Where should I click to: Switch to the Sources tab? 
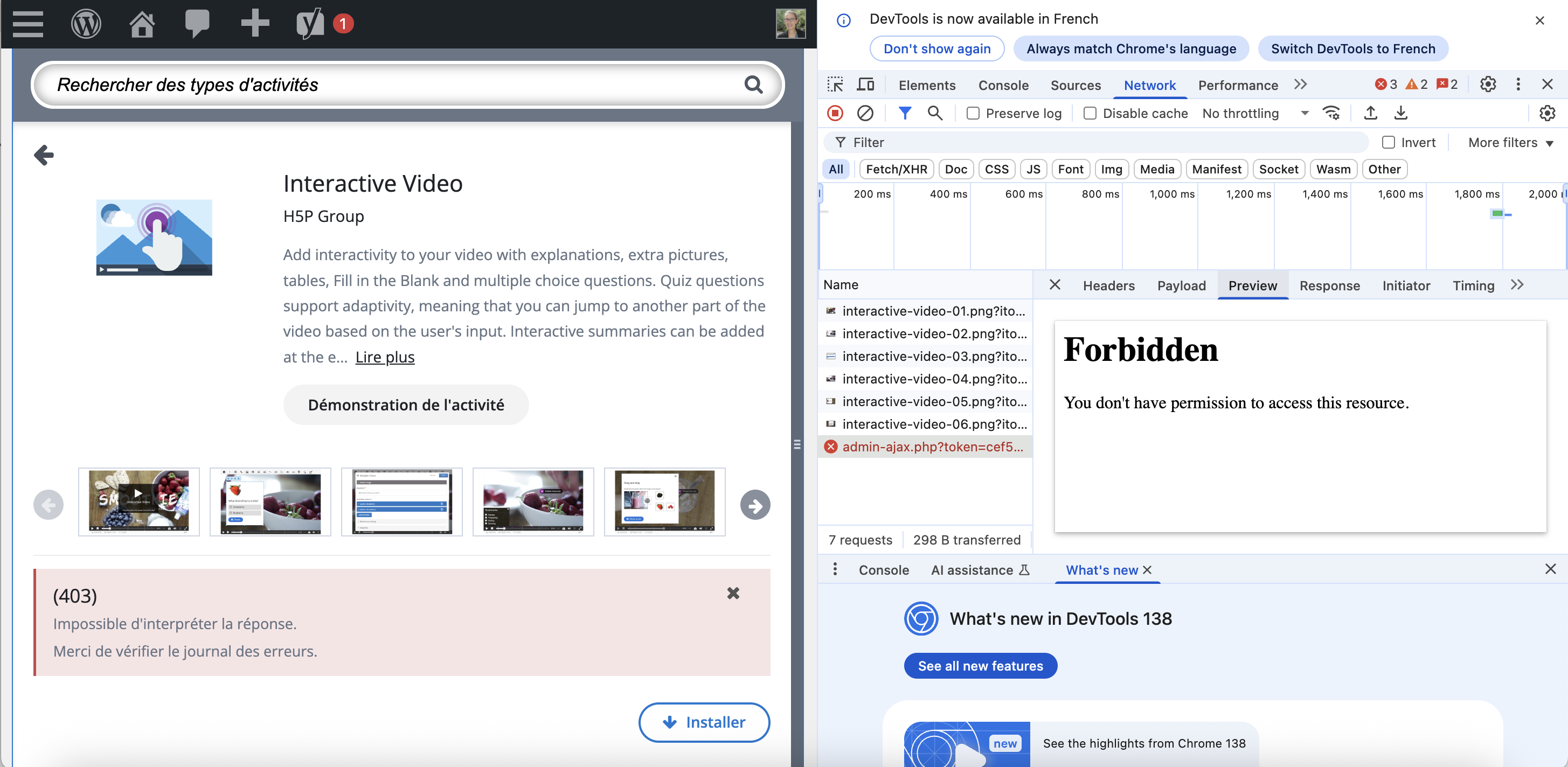pos(1076,85)
